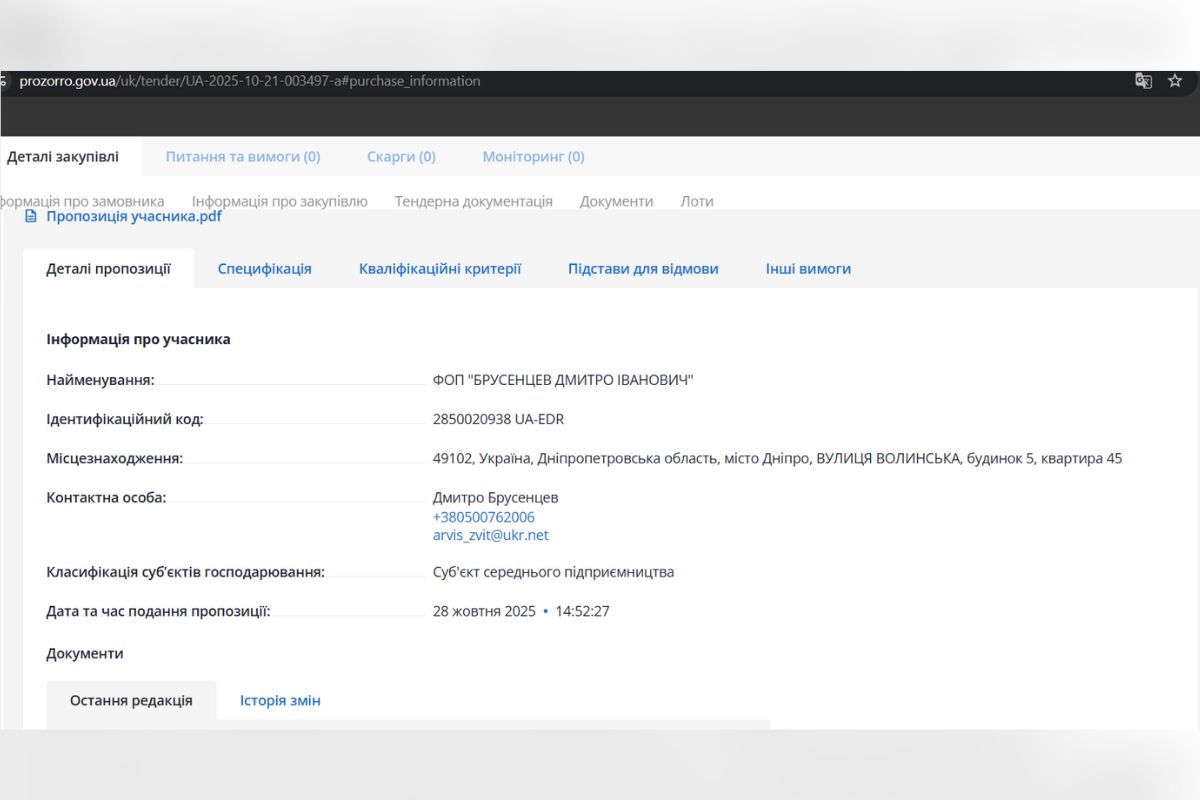This screenshot has width=1200, height=800.
Task: Click the prozorro.gov.ua address bar URL
Action: pos(250,81)
